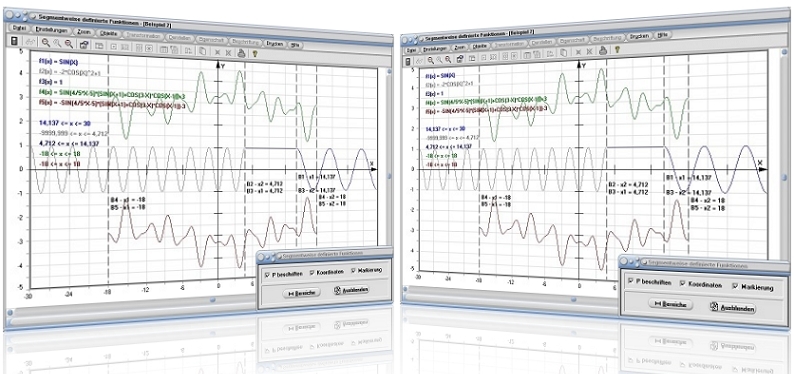The image size is (794, 374).
Task: Toggle 'Markierung' checkbox in left dialog
Action: 353,271
